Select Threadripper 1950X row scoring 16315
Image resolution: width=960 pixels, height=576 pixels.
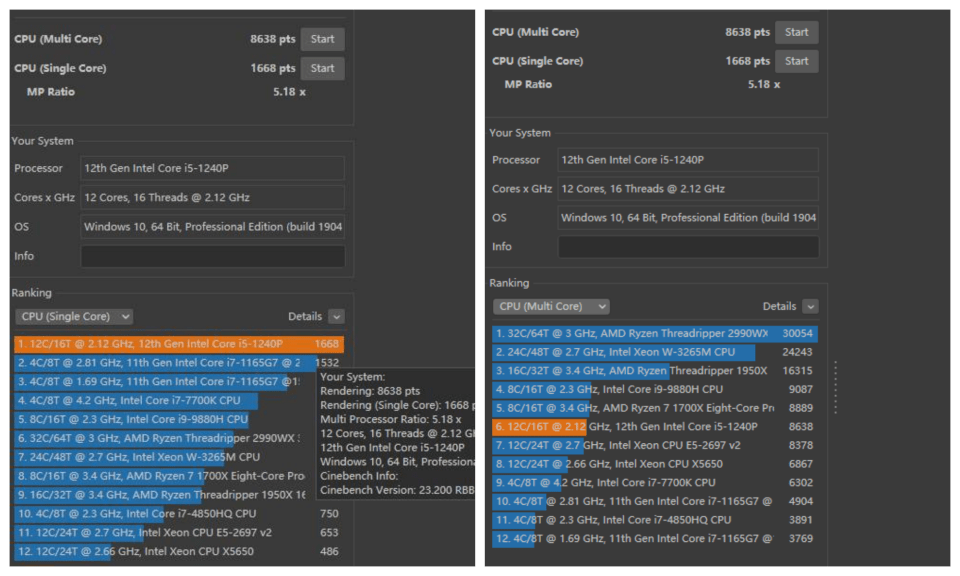(x=655, y=371)
